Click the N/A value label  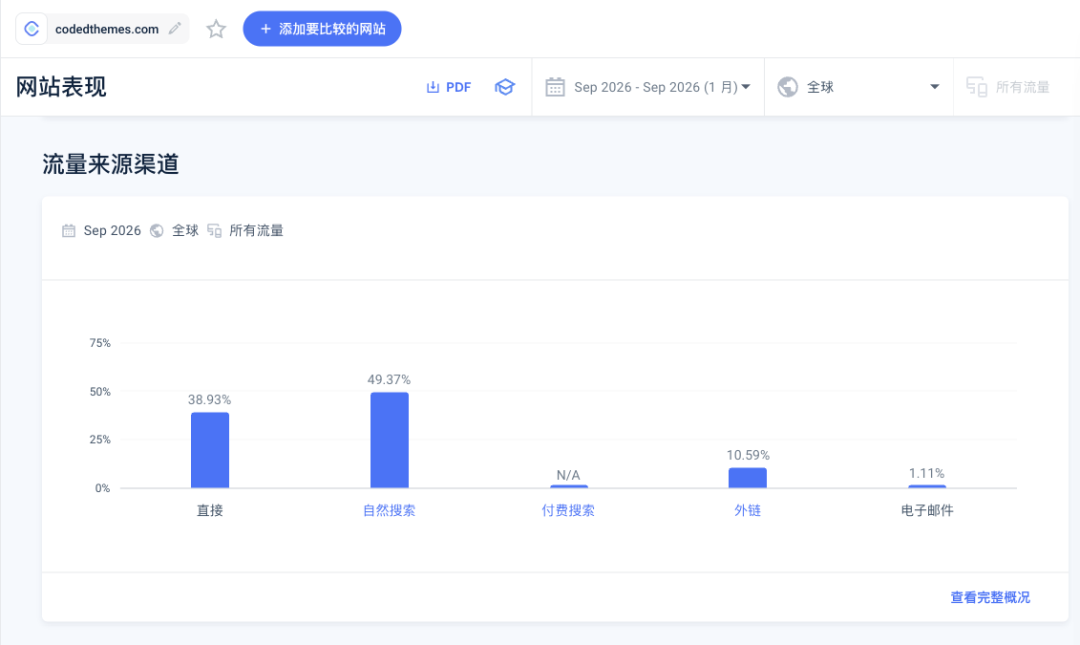(x=568, y=475)
